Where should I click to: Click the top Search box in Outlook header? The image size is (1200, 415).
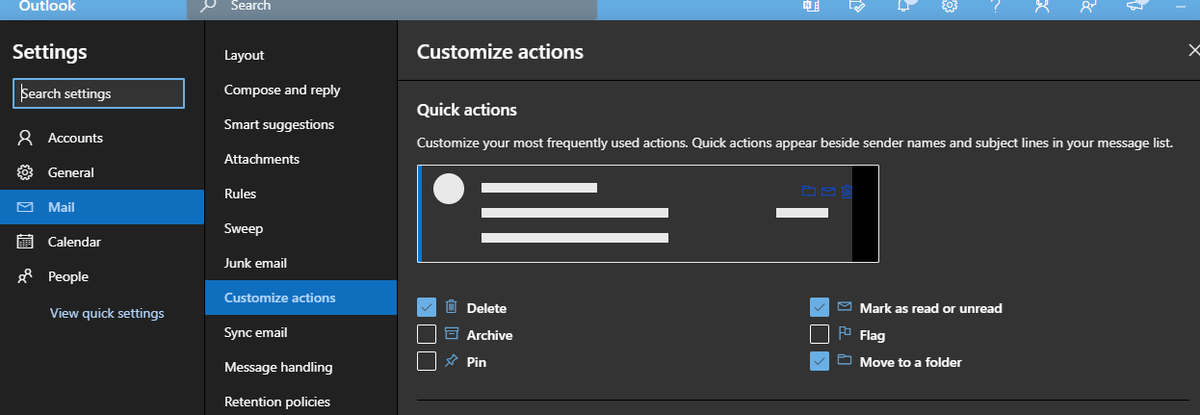(392, 8)
